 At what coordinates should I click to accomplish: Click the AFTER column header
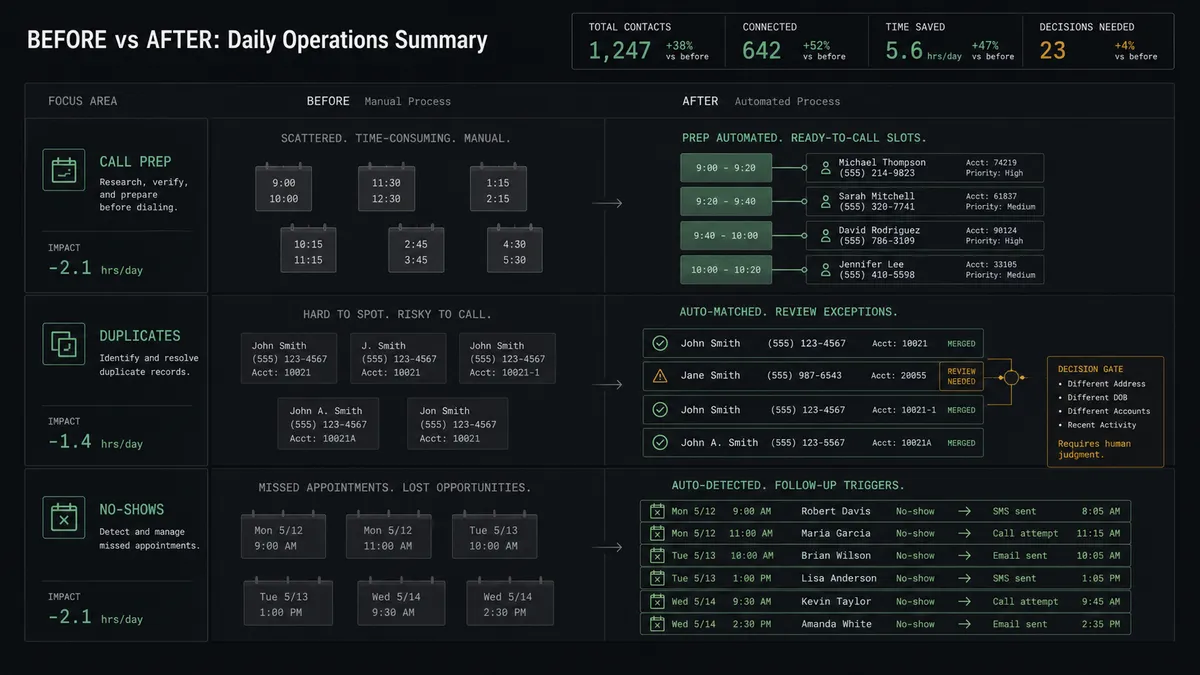(x=700, y=101)
